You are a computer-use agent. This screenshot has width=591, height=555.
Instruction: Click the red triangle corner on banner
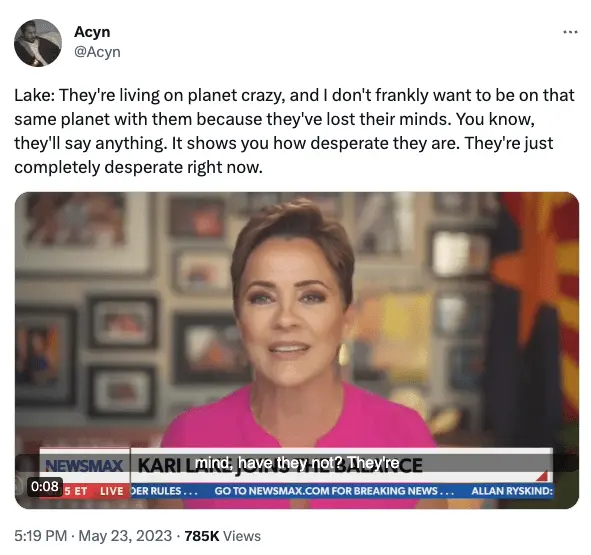542,476
